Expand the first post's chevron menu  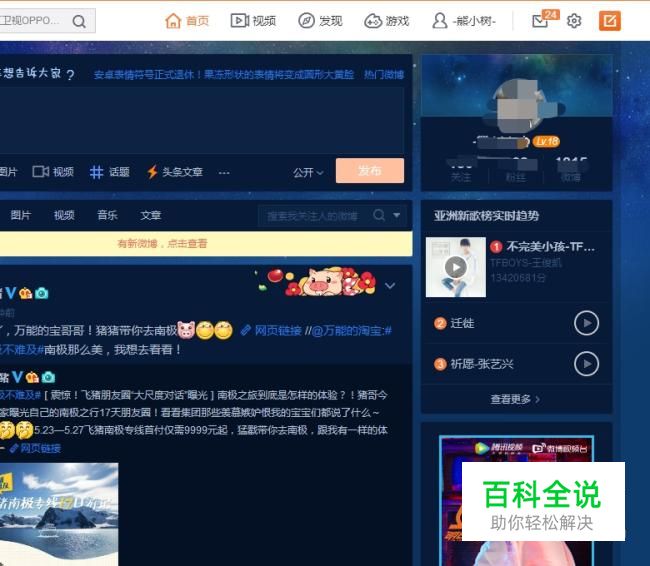click(x=390, y=286)
